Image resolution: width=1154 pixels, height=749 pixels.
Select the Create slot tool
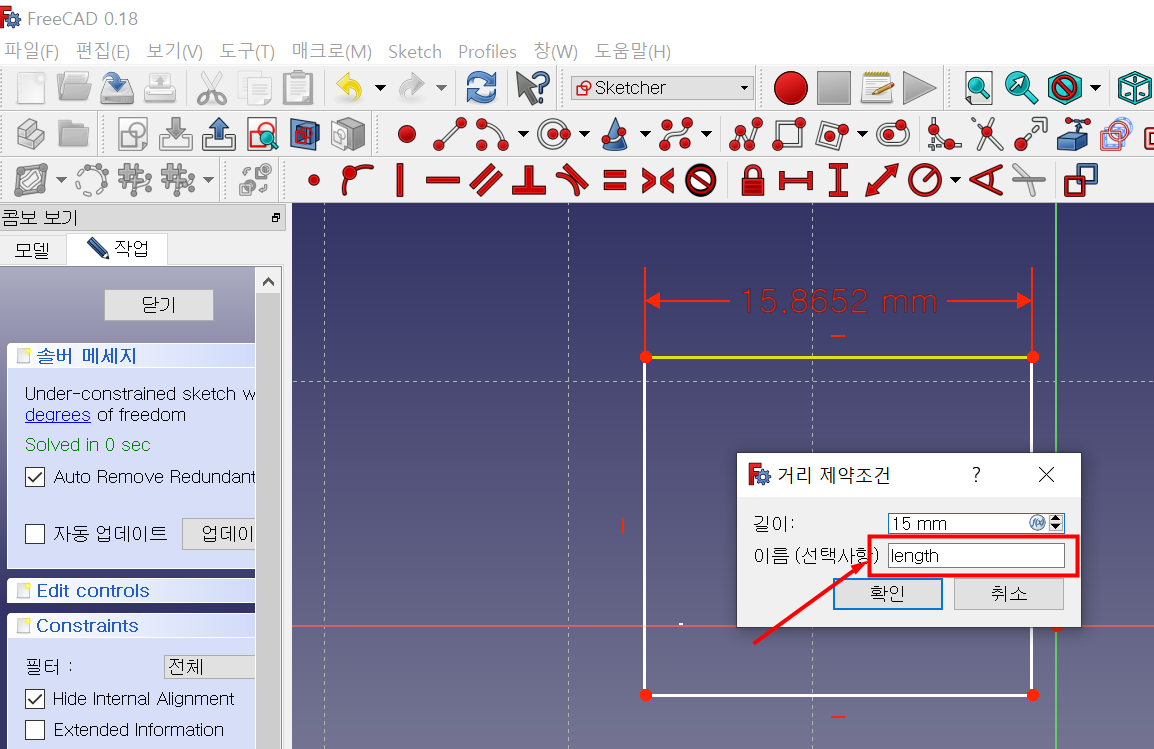pyautogui.click(x=893, y=135)
